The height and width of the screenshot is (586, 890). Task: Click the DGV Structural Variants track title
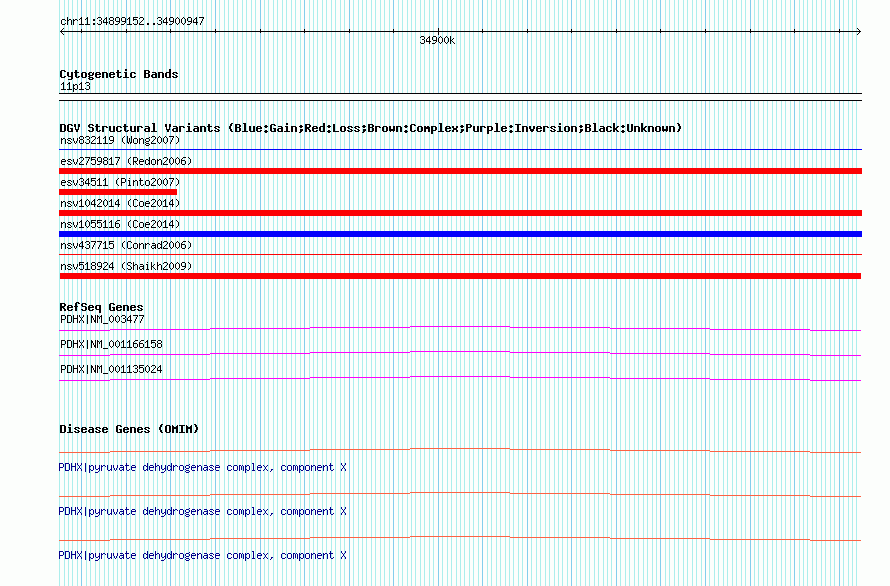click(x=371, y=128)
